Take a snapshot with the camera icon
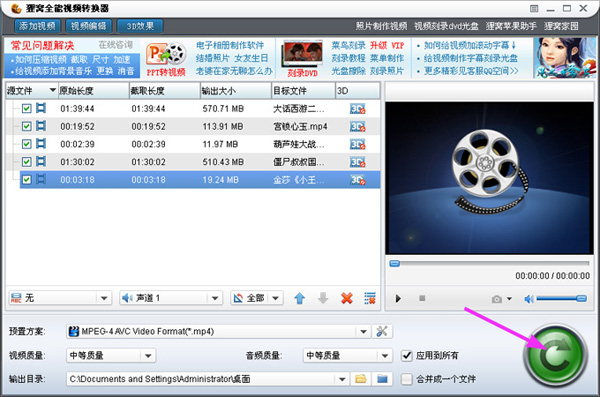The width and height of the screenshot is (600, 397). coord(497,299)
